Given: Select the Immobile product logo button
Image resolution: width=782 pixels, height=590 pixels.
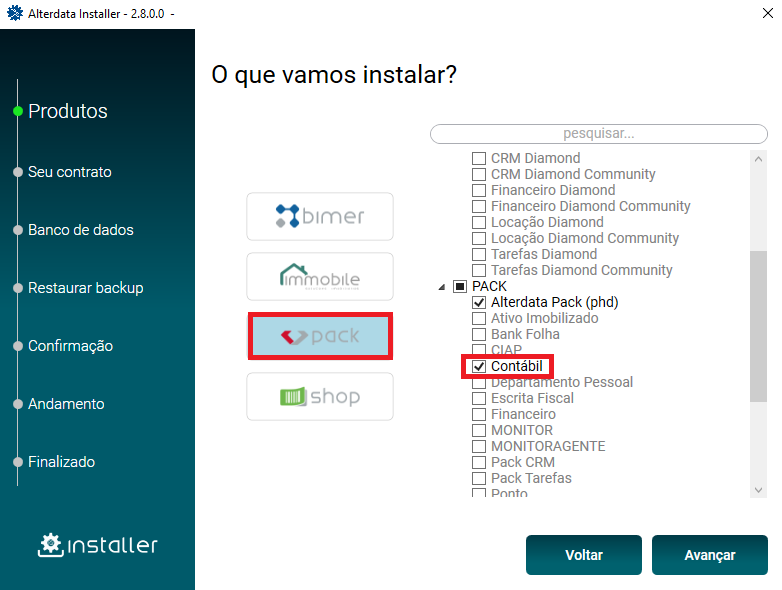Looking at the screenshot, I should [x=320, y=276].
